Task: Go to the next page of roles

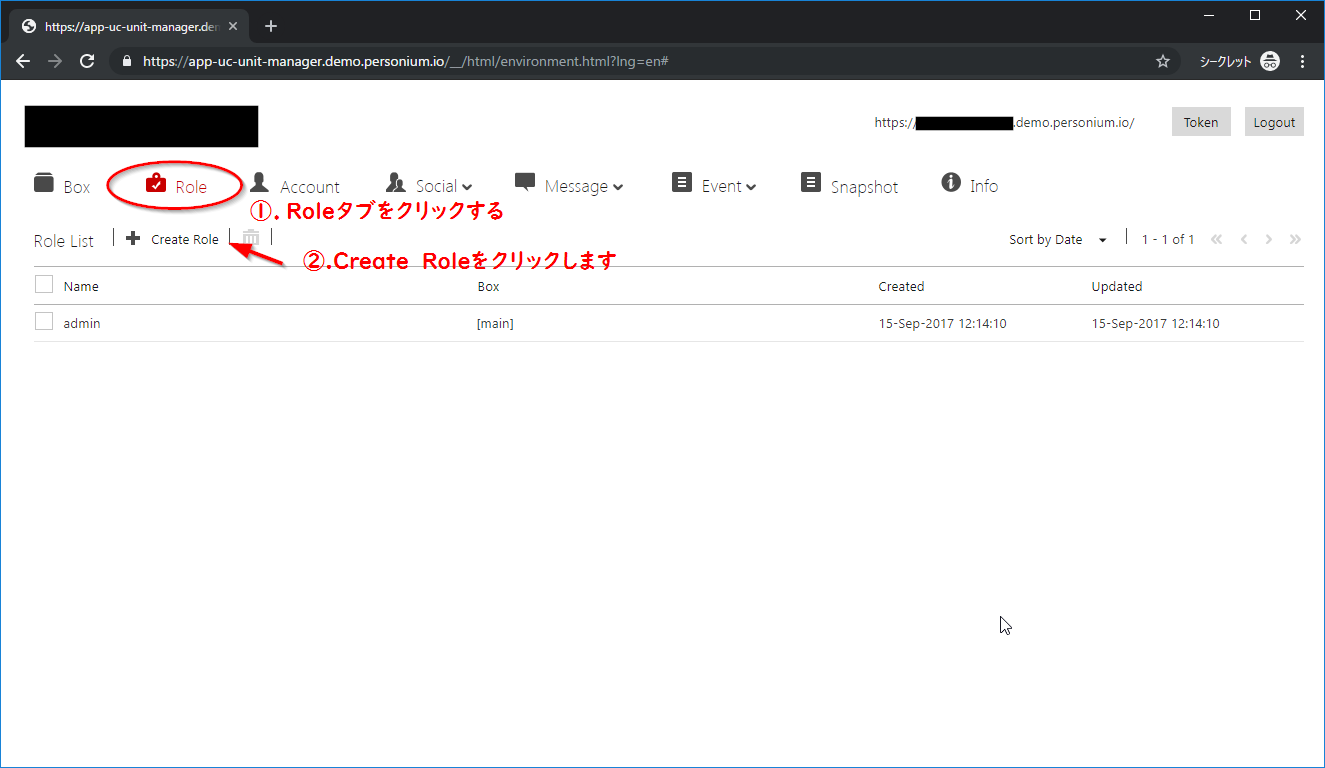Action: point(1269,239)
